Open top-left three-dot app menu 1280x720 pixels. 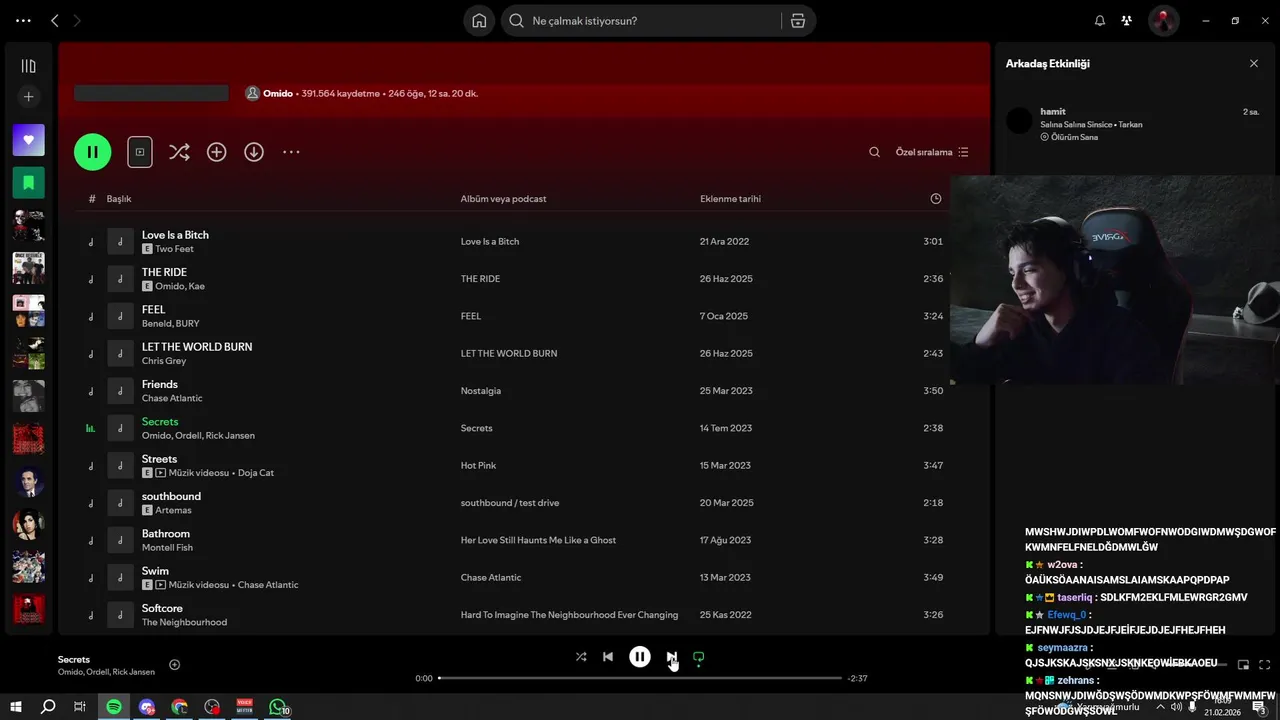coord(23,20)
